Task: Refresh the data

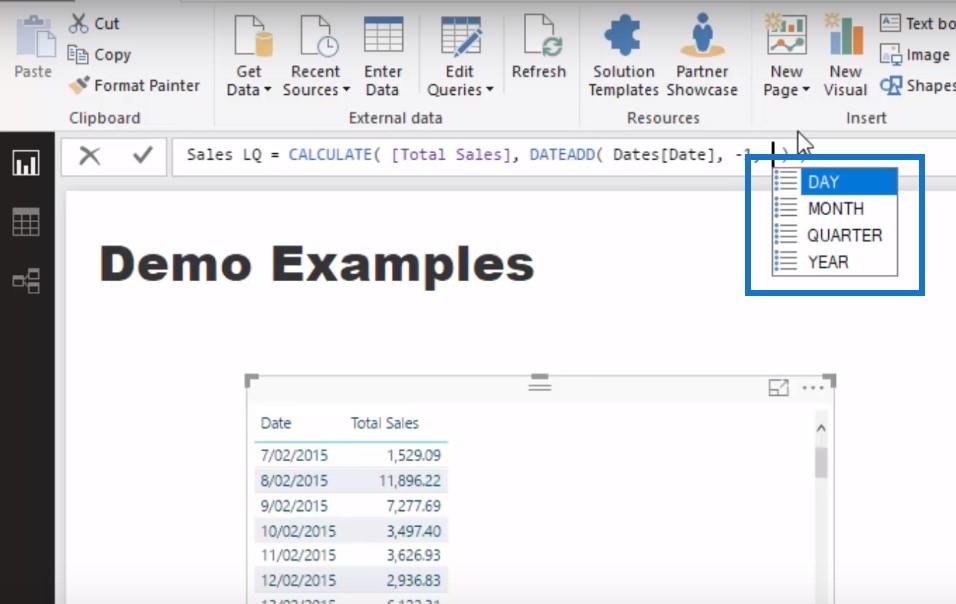Action: (539, 48)
